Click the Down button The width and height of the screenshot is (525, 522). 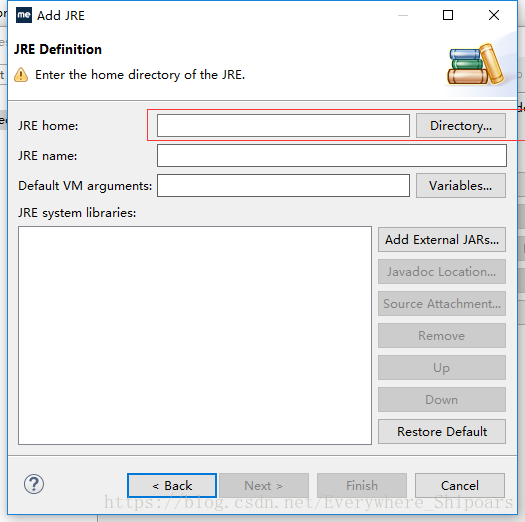tap(442, 399)
